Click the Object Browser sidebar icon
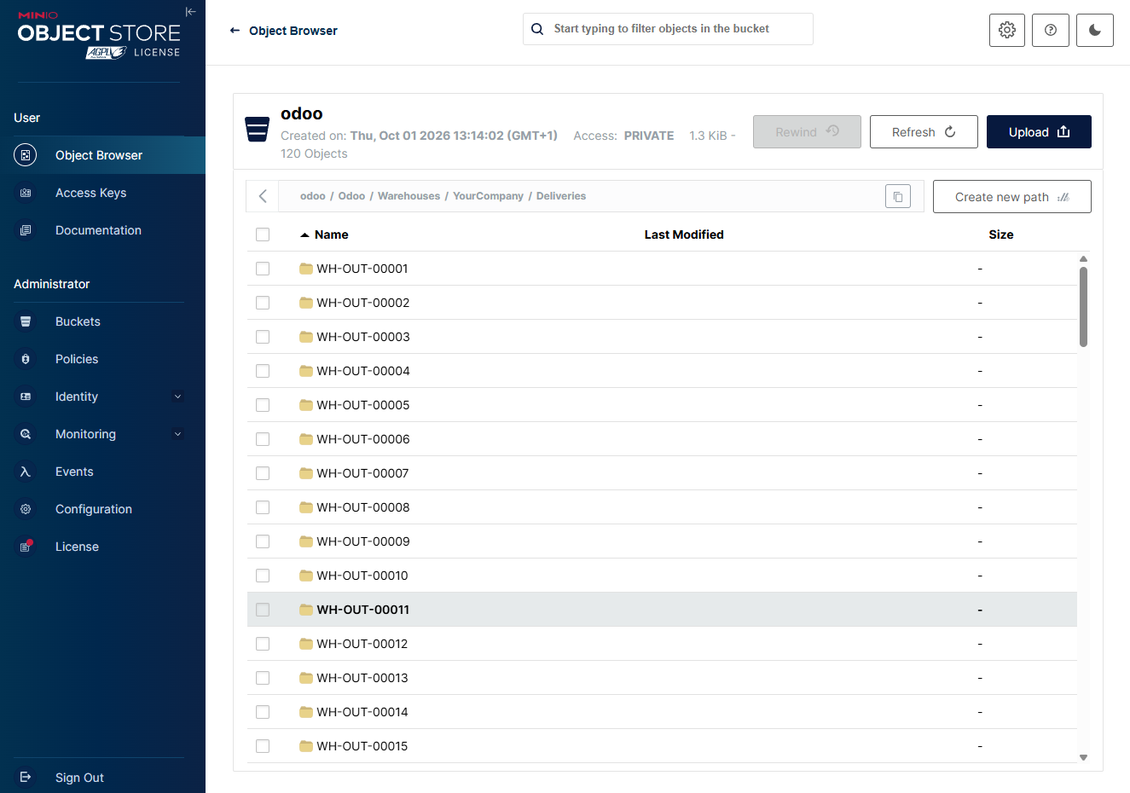Image resolution: width=1130 pixels, height=793 pixels. coord(25,155)
